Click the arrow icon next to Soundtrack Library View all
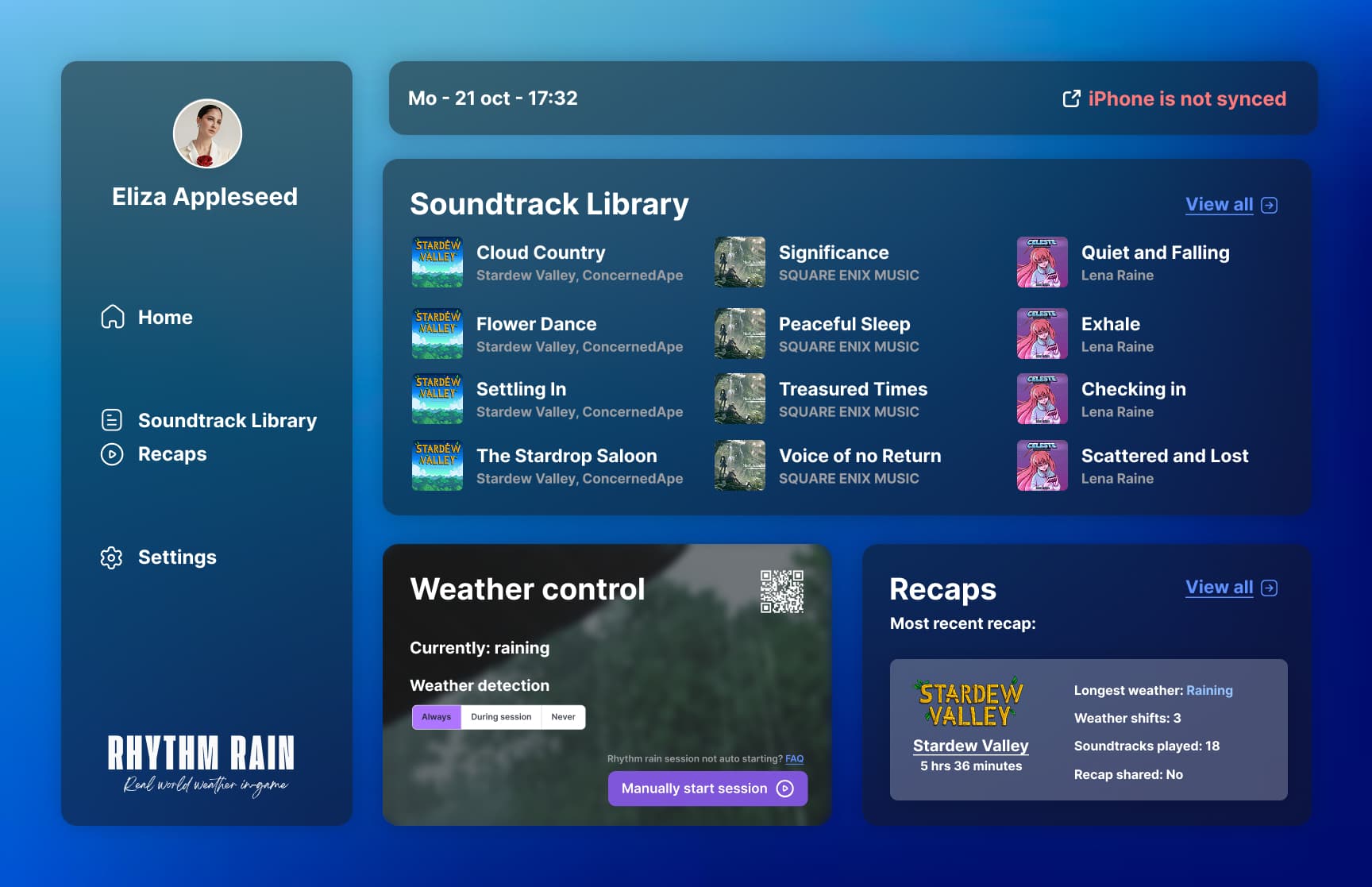1372x887 pixels. click(x=1270, y=205)
